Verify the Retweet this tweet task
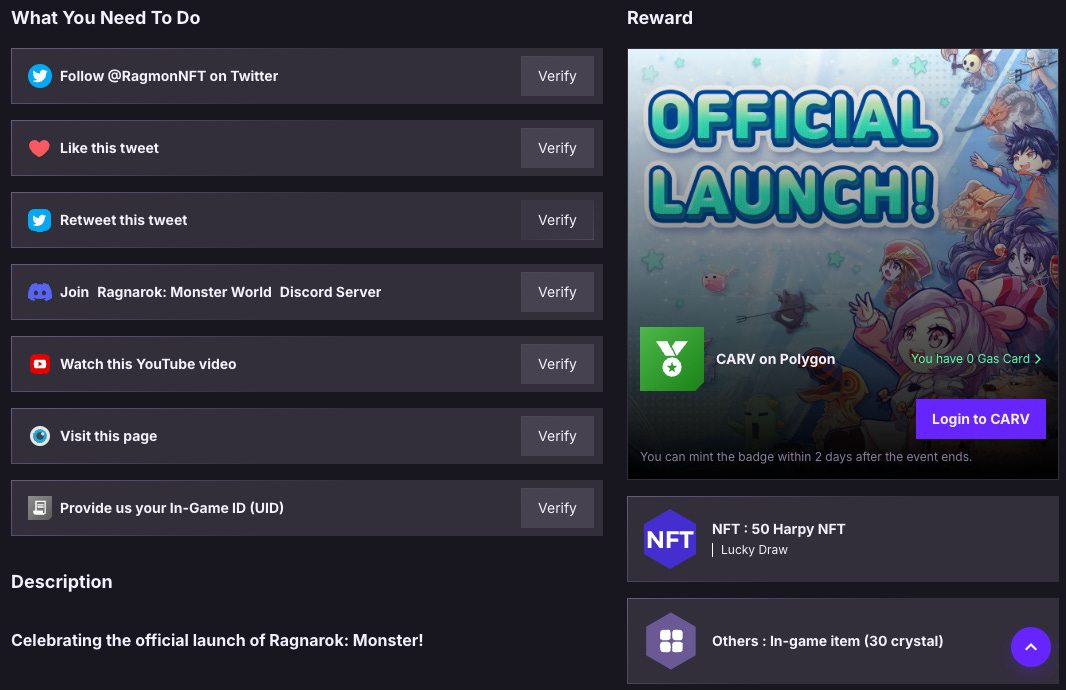The image size is (1066, 690). coord(557,220)
